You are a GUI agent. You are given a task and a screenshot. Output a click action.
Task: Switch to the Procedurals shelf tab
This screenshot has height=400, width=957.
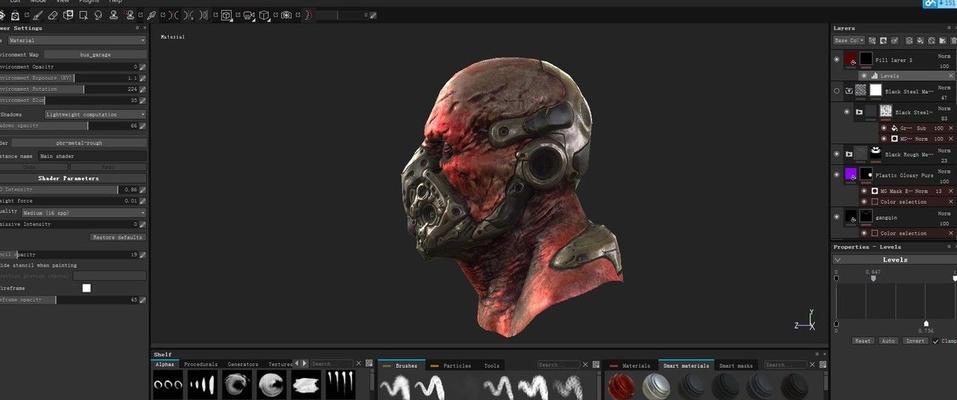pyautogui.click(x=201, y=364)
